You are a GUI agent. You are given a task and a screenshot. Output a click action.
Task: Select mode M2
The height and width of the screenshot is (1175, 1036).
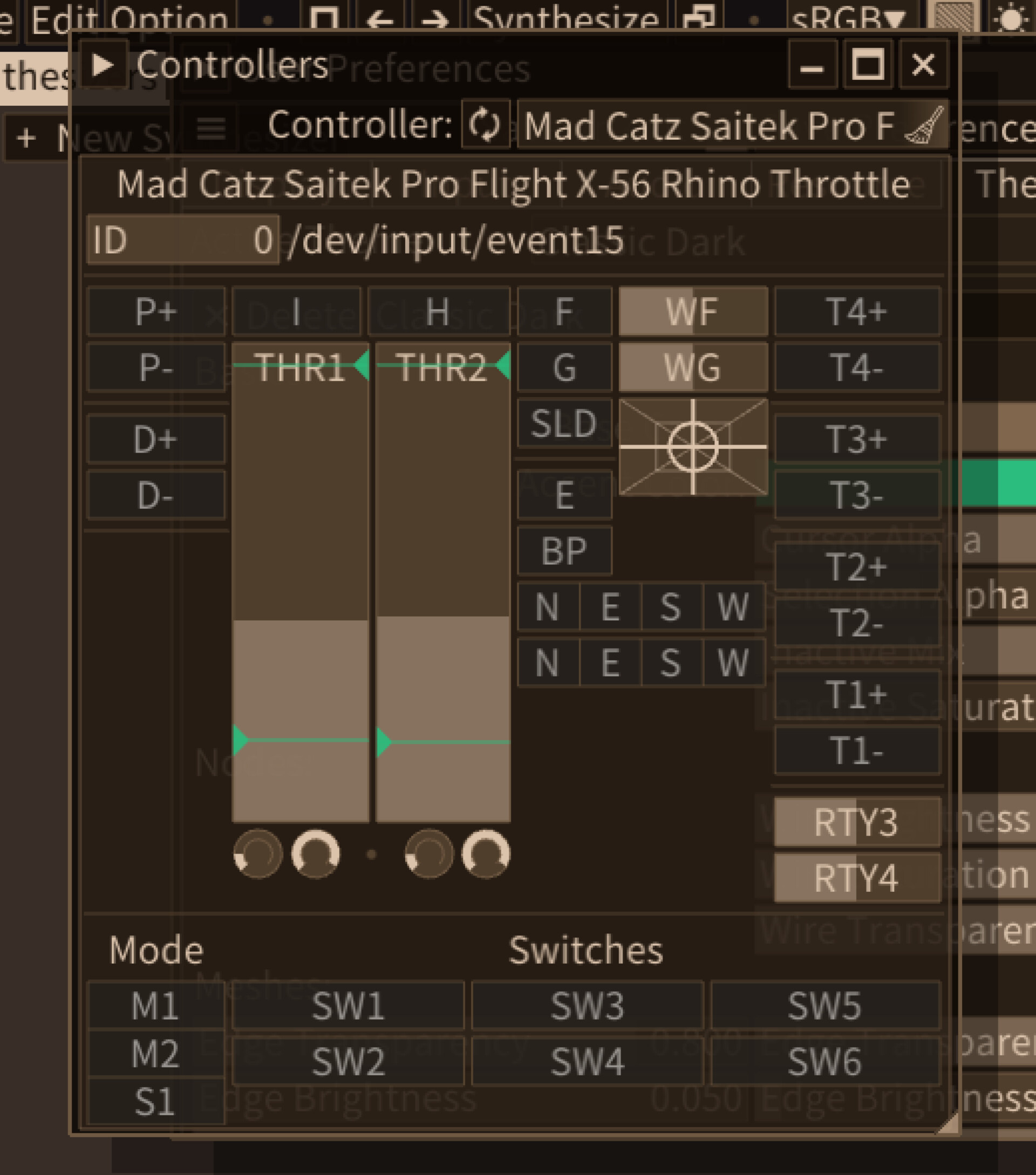(x=156, y=1054)
